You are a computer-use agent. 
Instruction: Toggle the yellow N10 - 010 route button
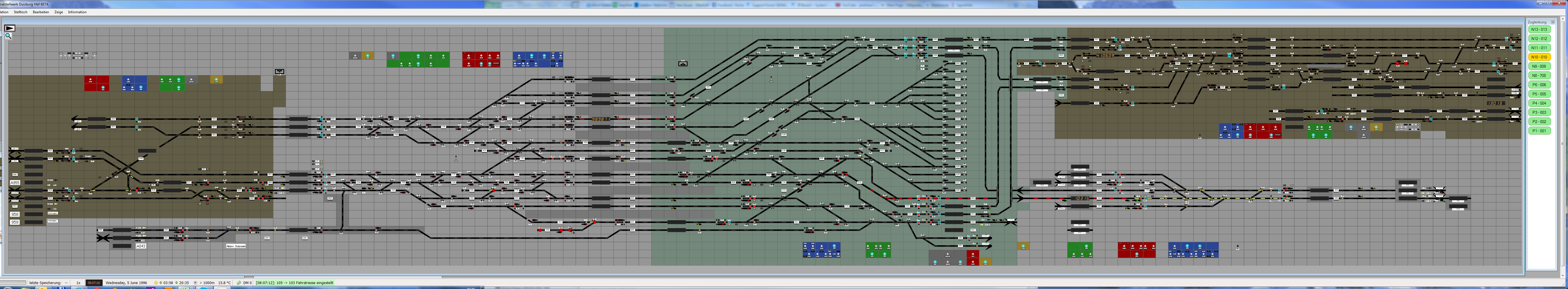[1539, 57]
